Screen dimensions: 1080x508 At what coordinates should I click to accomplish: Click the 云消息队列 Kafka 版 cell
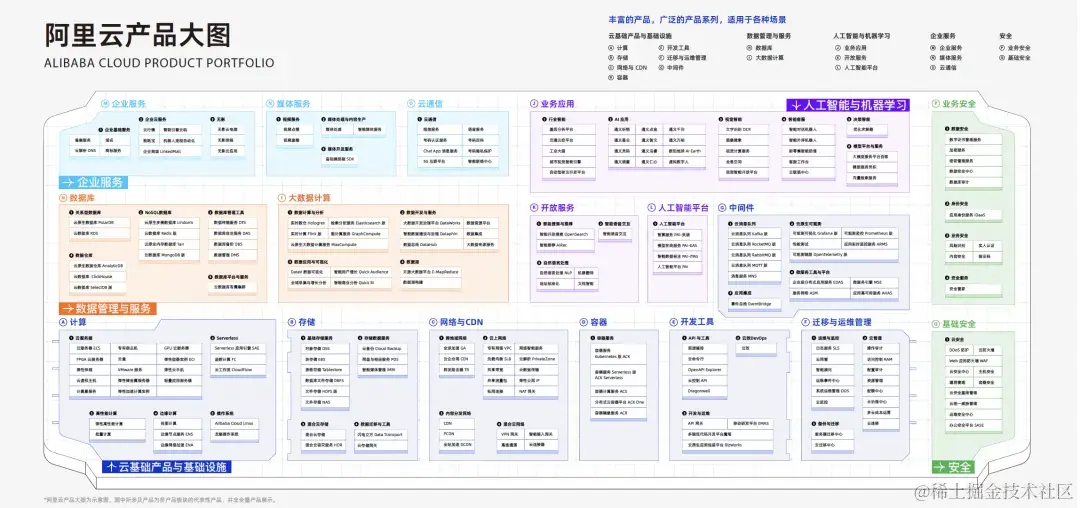point(753,233)
